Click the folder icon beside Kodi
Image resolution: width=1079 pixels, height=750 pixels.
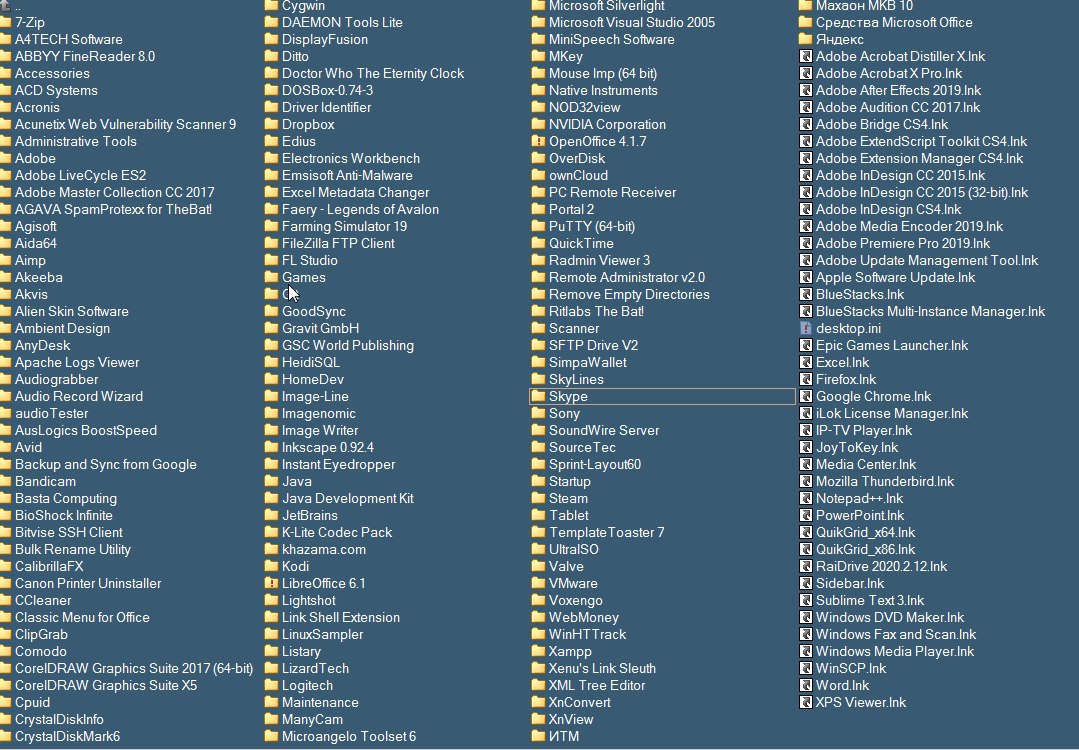coord(271,566)
